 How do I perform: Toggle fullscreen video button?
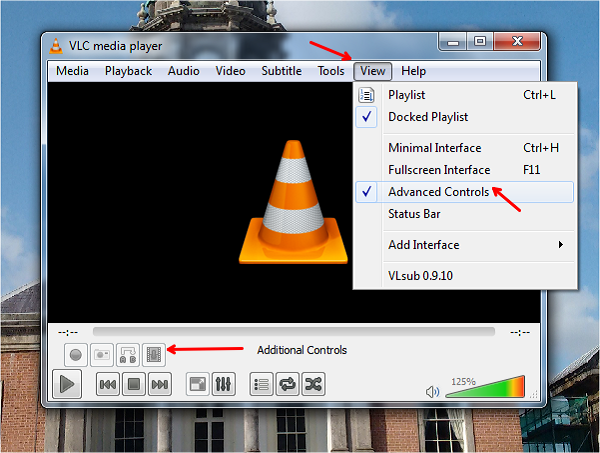pos(197,384)
